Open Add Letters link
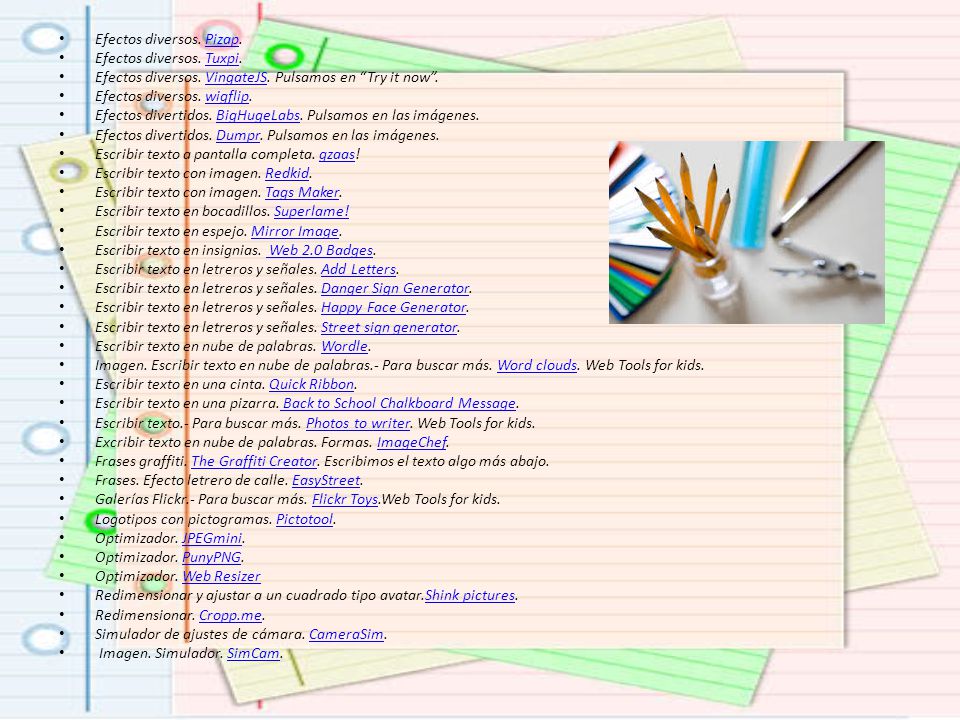Screen dimensions: 960x720 coord(359,269)
